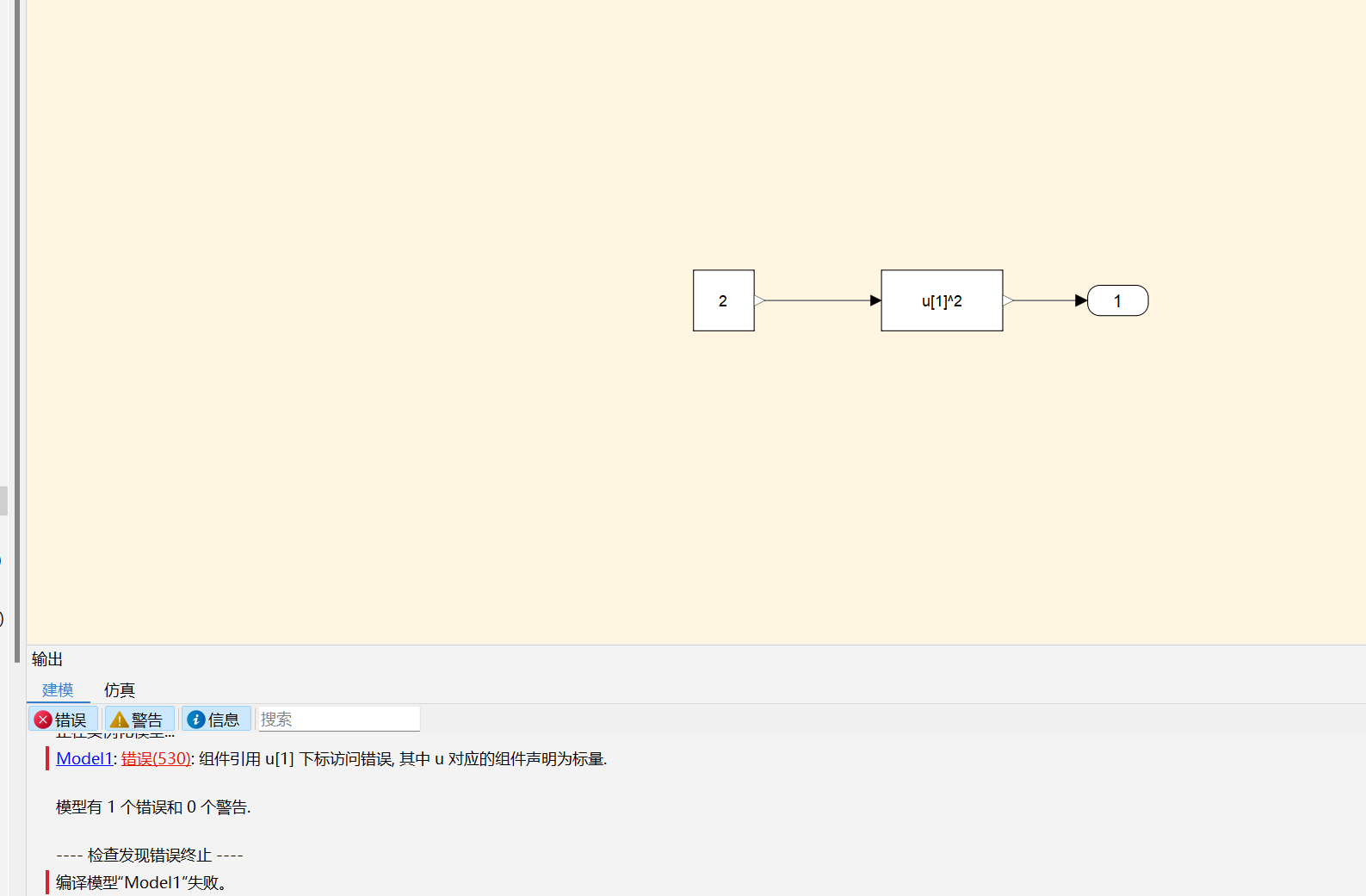Image resolution: width=1366 pixels, height=896 pixels.
Task: Click the function block's output port arrow
Action: [x=1008, y=300]
